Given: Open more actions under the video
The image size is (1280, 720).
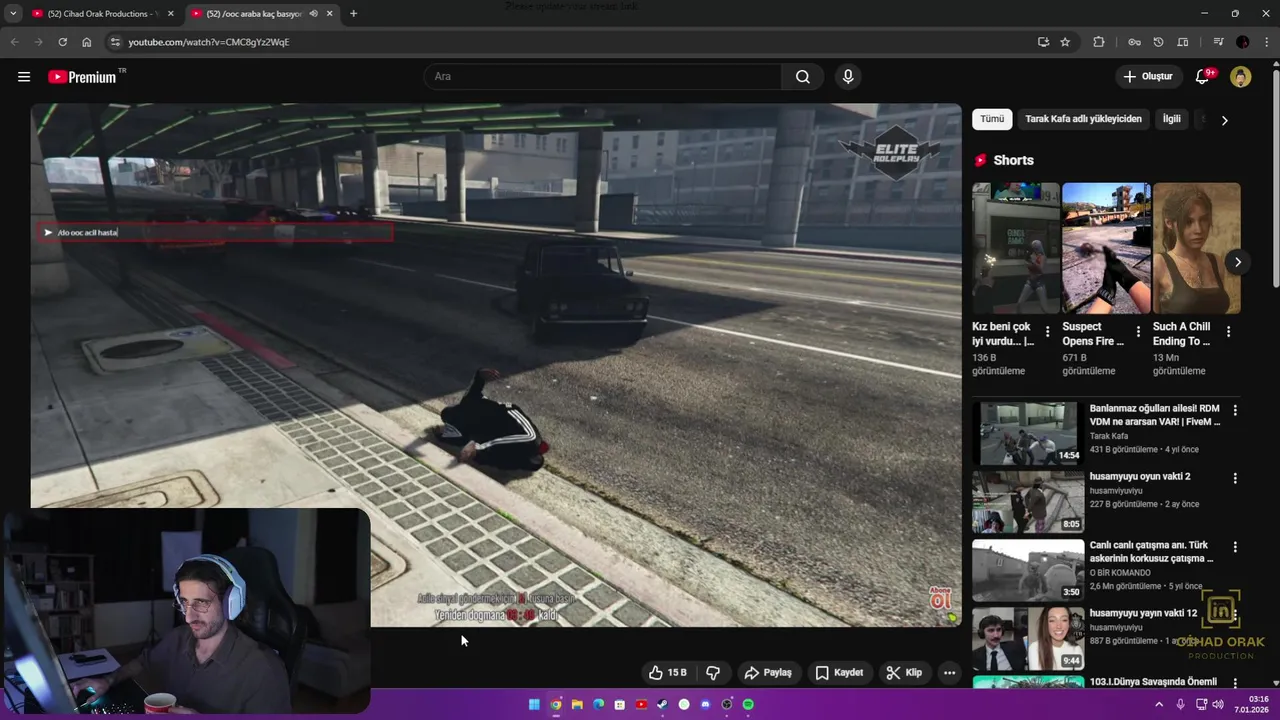Looking at the screenshot, I should (949, 673).
